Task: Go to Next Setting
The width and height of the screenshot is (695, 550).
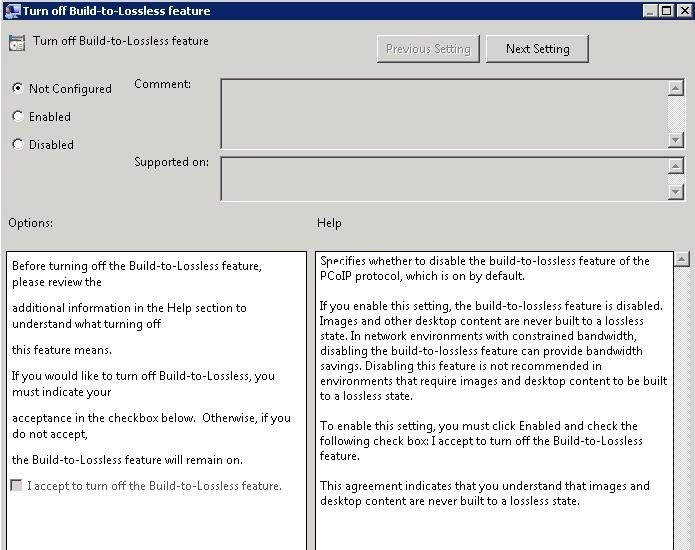Action: click(537, 49)
